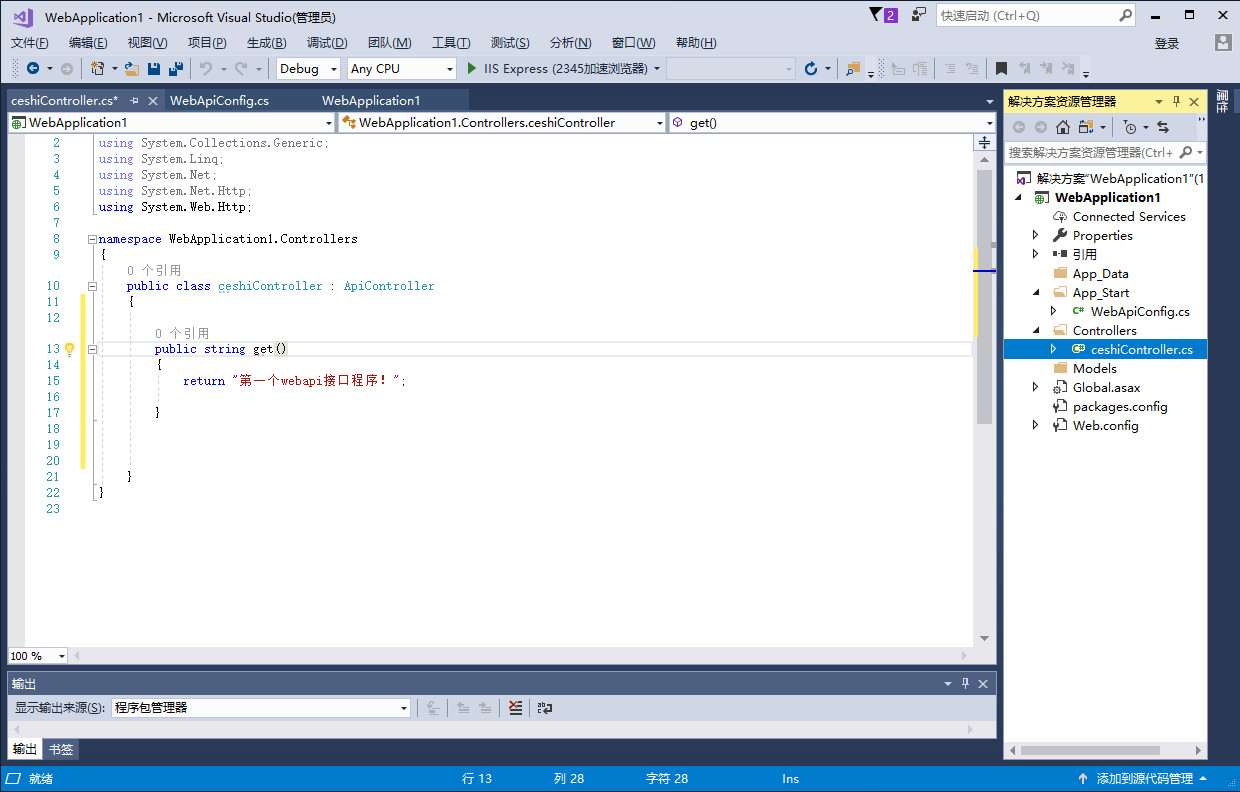Open the 视图(V) menu
Screen dimensions: 1240x792
148,43
